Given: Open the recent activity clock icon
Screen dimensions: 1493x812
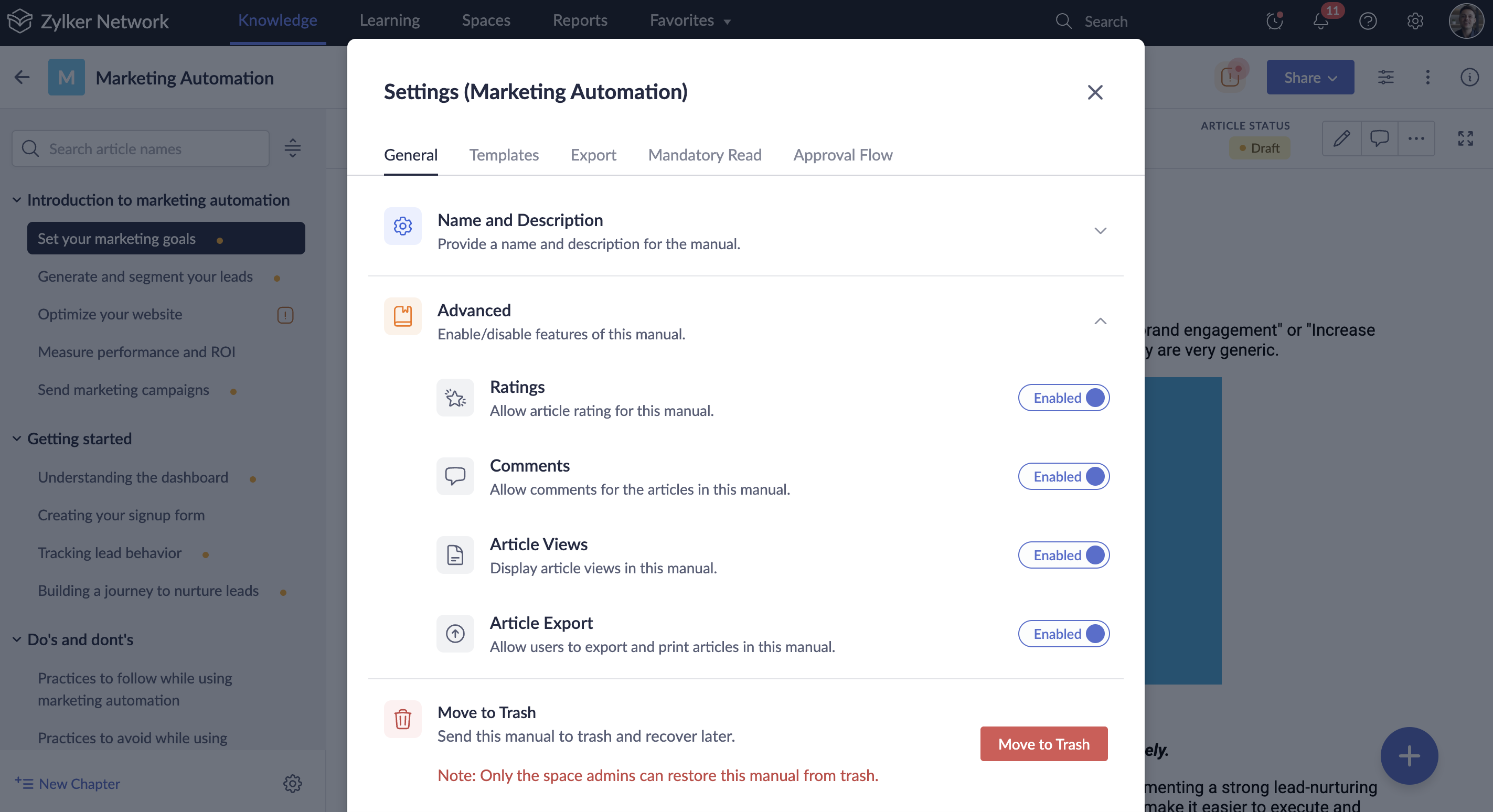Looking at the screenshot, I should (1274, 22).
